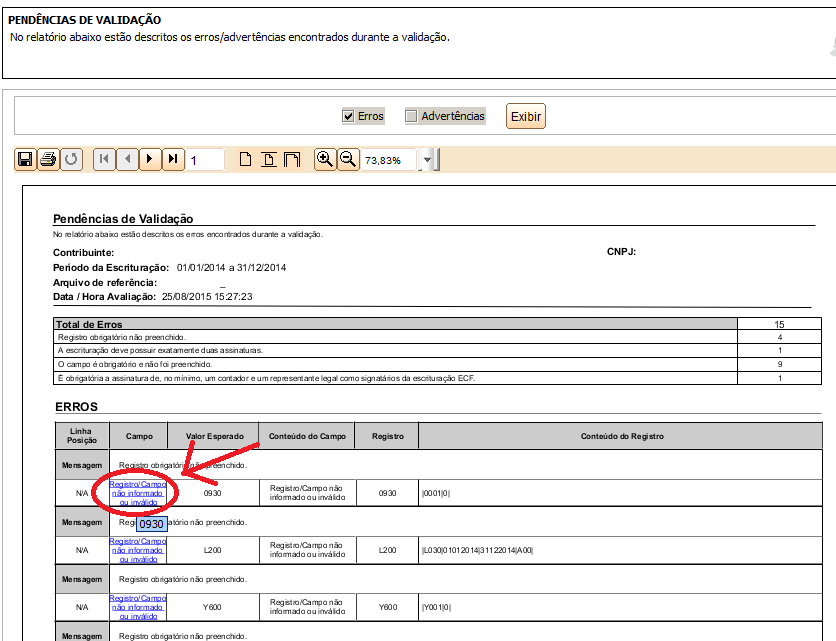Refresh the report view
The image size is (836, 641).
pyautogui.click(x=71, y=159)
